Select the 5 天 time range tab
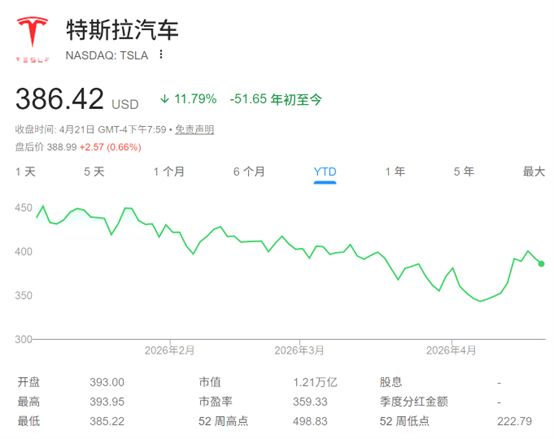This screenshot has height=439, width=554. pyautogui.click(x=94, y=172)
